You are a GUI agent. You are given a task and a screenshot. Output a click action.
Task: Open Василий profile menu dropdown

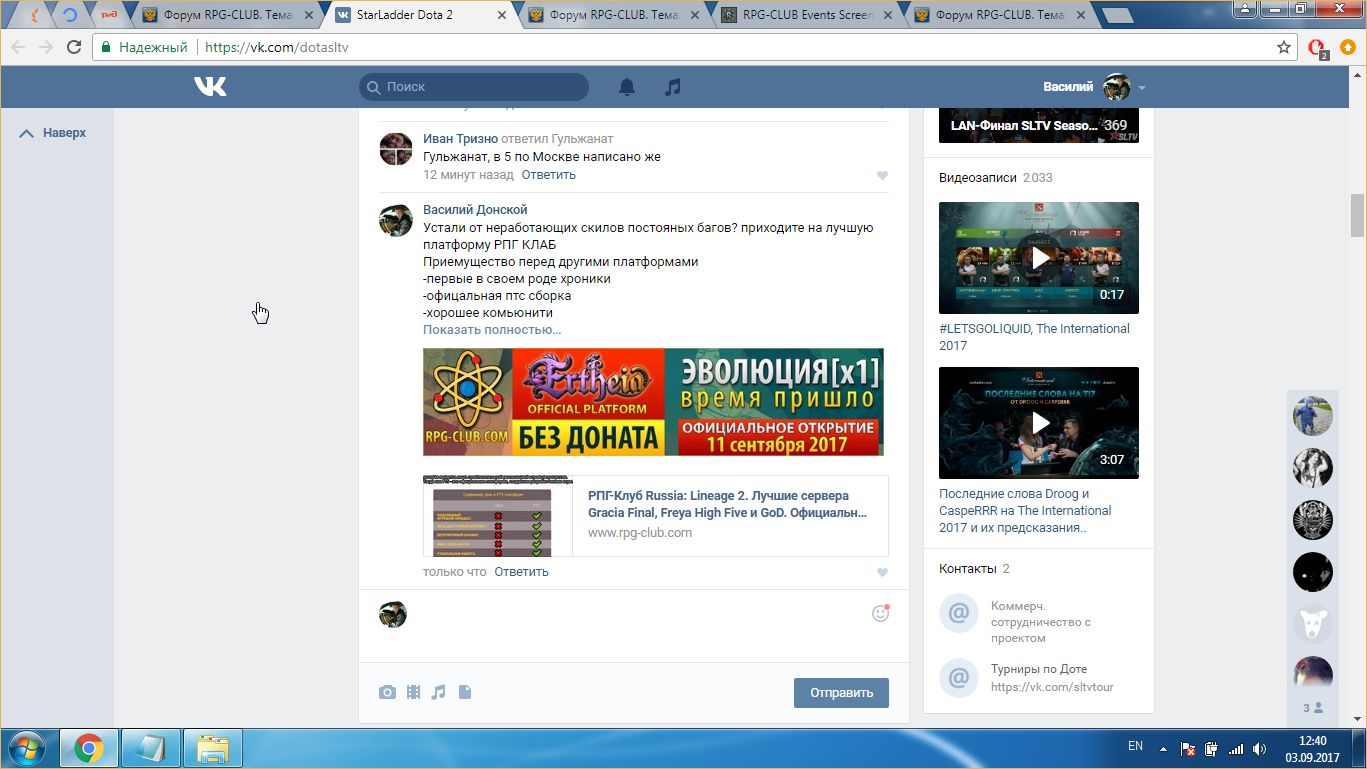click(x=1094, y=87)
